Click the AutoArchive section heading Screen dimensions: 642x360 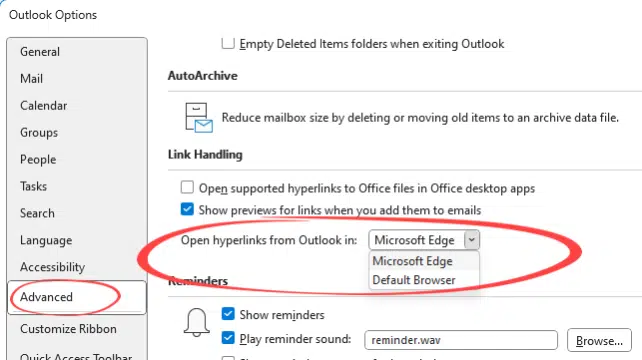(x=203, y=76)
